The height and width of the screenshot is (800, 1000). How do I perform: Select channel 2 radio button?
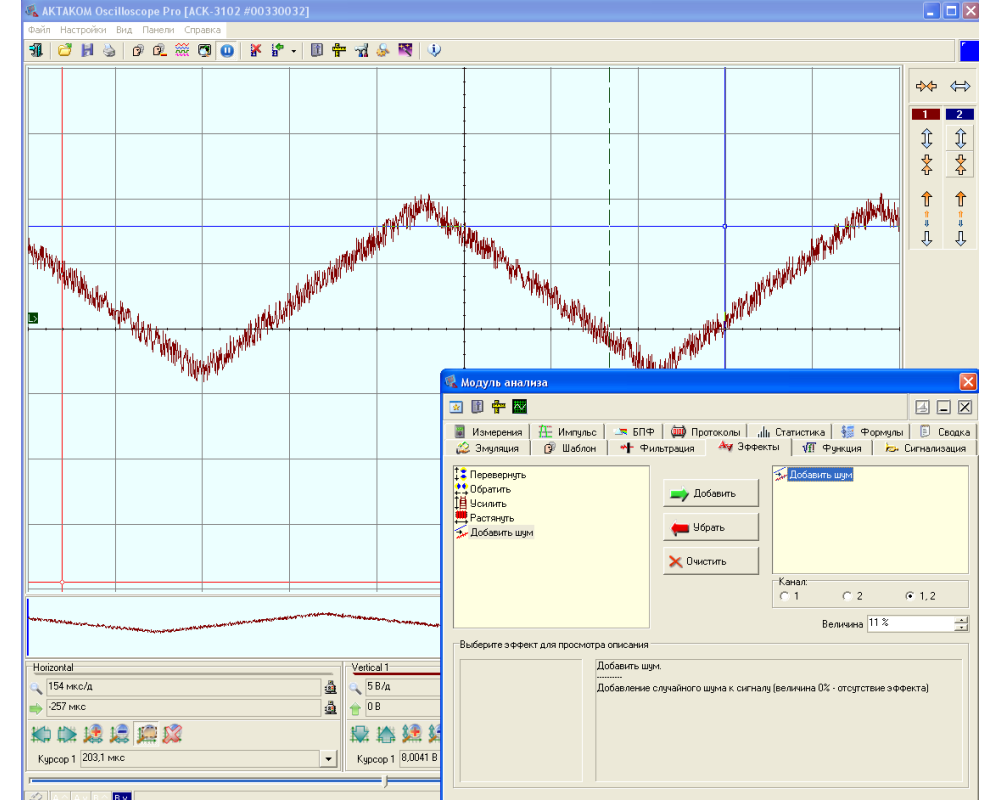tap(847, 596)
